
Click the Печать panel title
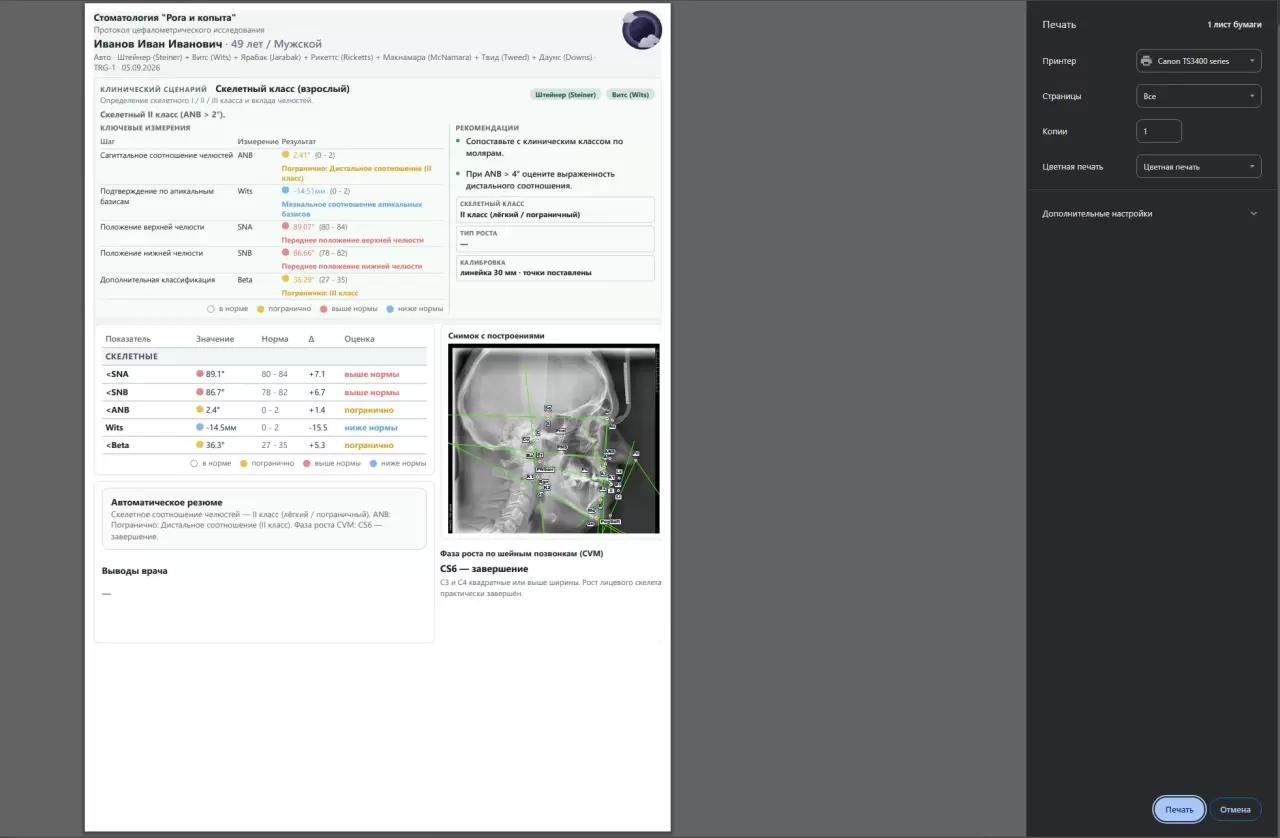[x=1059, y=24]
